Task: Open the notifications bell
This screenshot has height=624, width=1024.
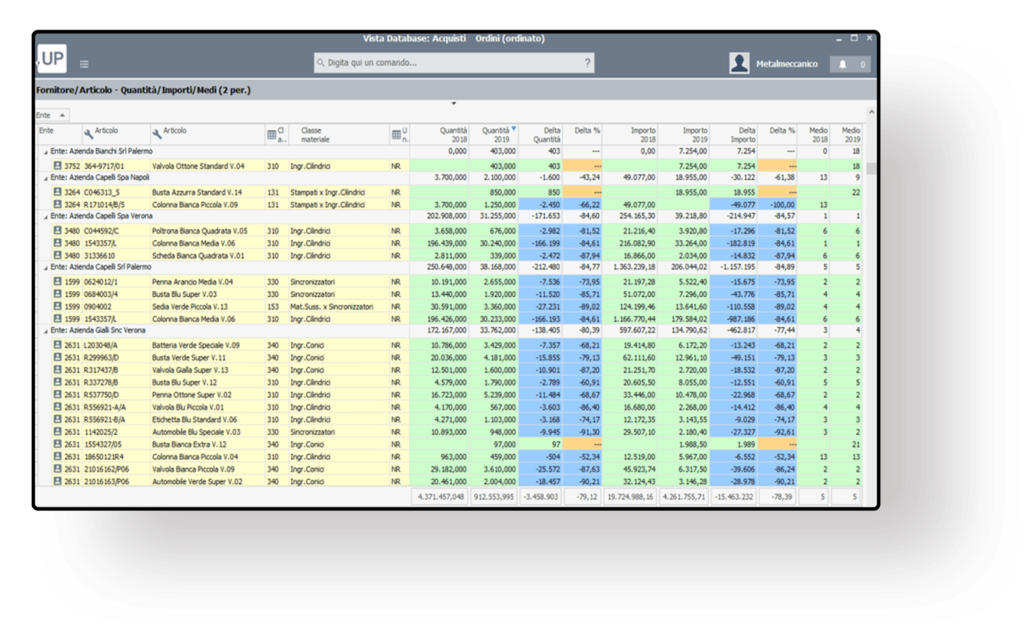Action: point(843,64)
